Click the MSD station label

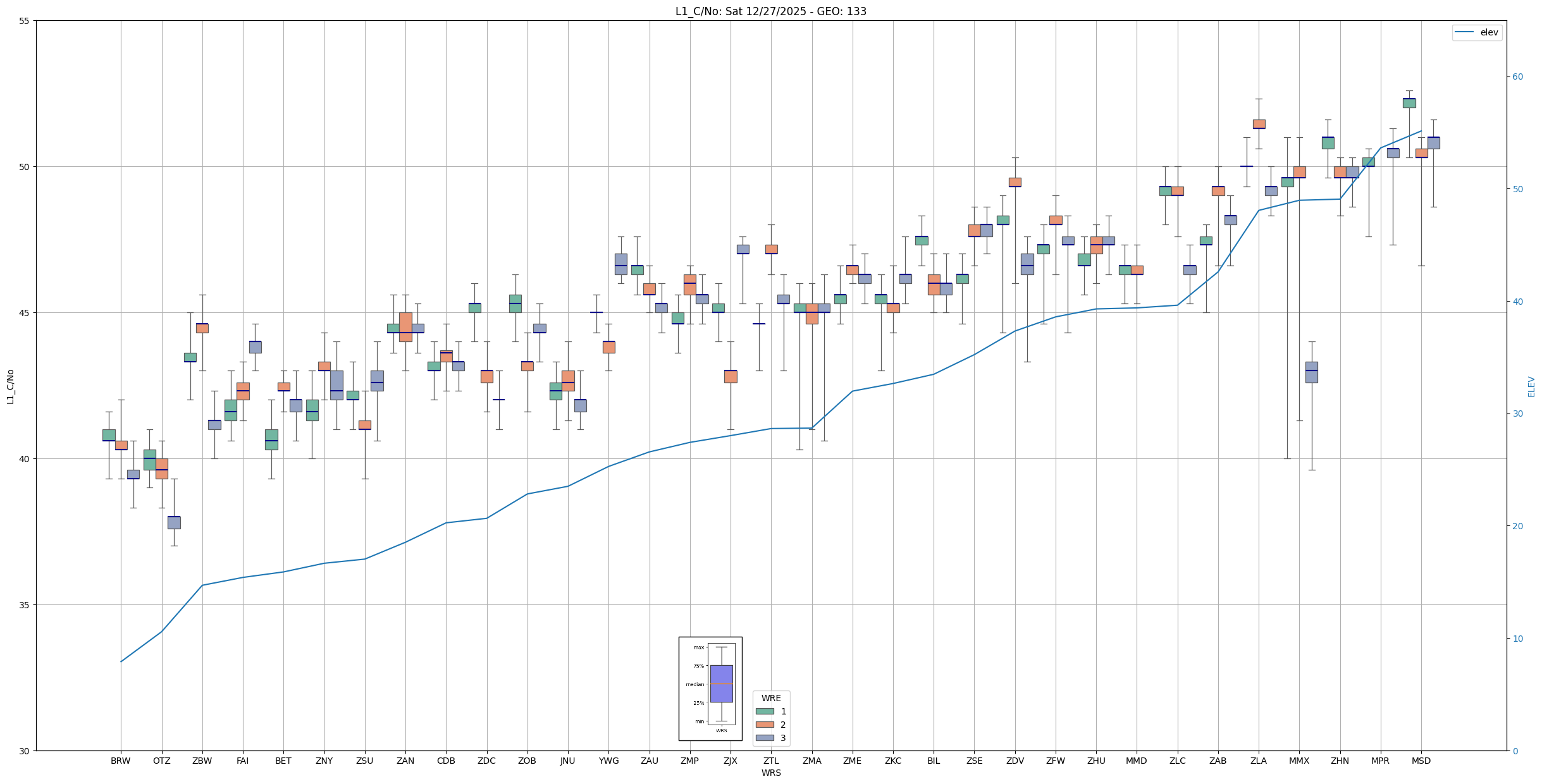point(1421,761)
